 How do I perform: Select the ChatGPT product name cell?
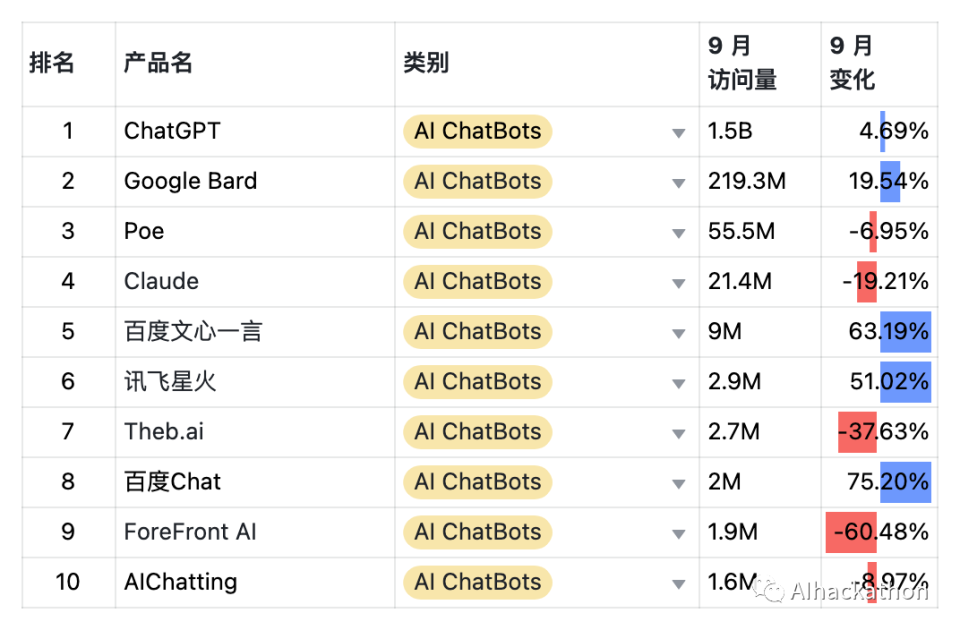(x=172, y=131)
